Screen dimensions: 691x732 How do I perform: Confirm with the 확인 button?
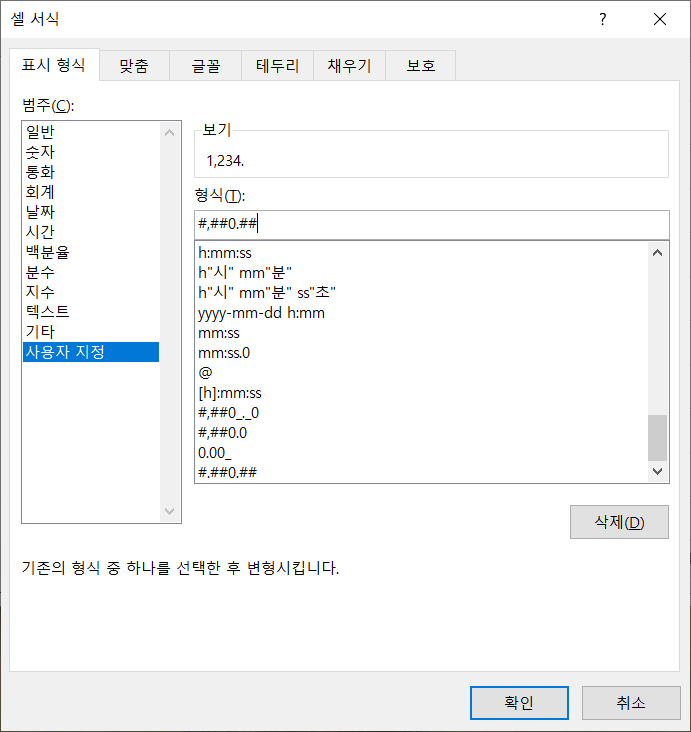[x=519, y=703]
